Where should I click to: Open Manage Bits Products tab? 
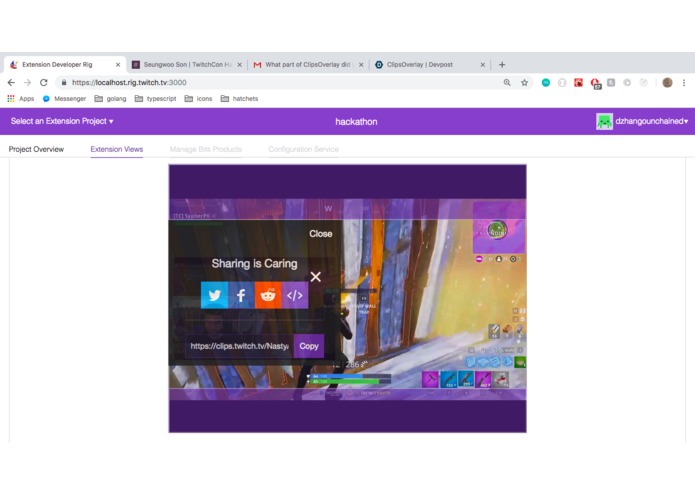(x=206, y=149)
